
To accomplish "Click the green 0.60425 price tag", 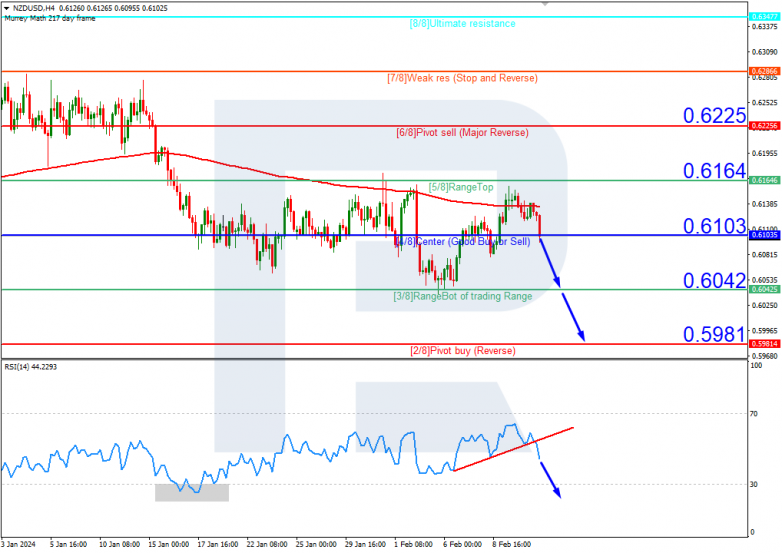I will [x=765, y=290].
